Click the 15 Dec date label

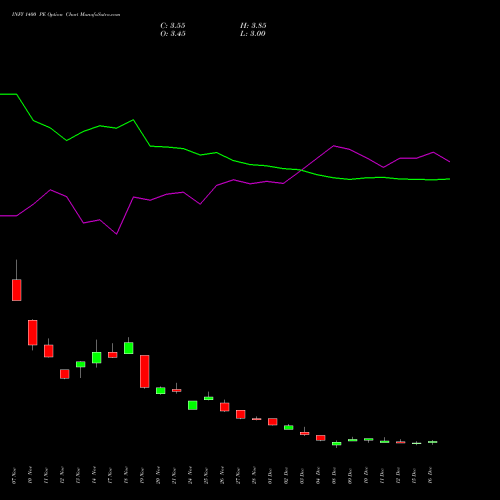point(414,476)
